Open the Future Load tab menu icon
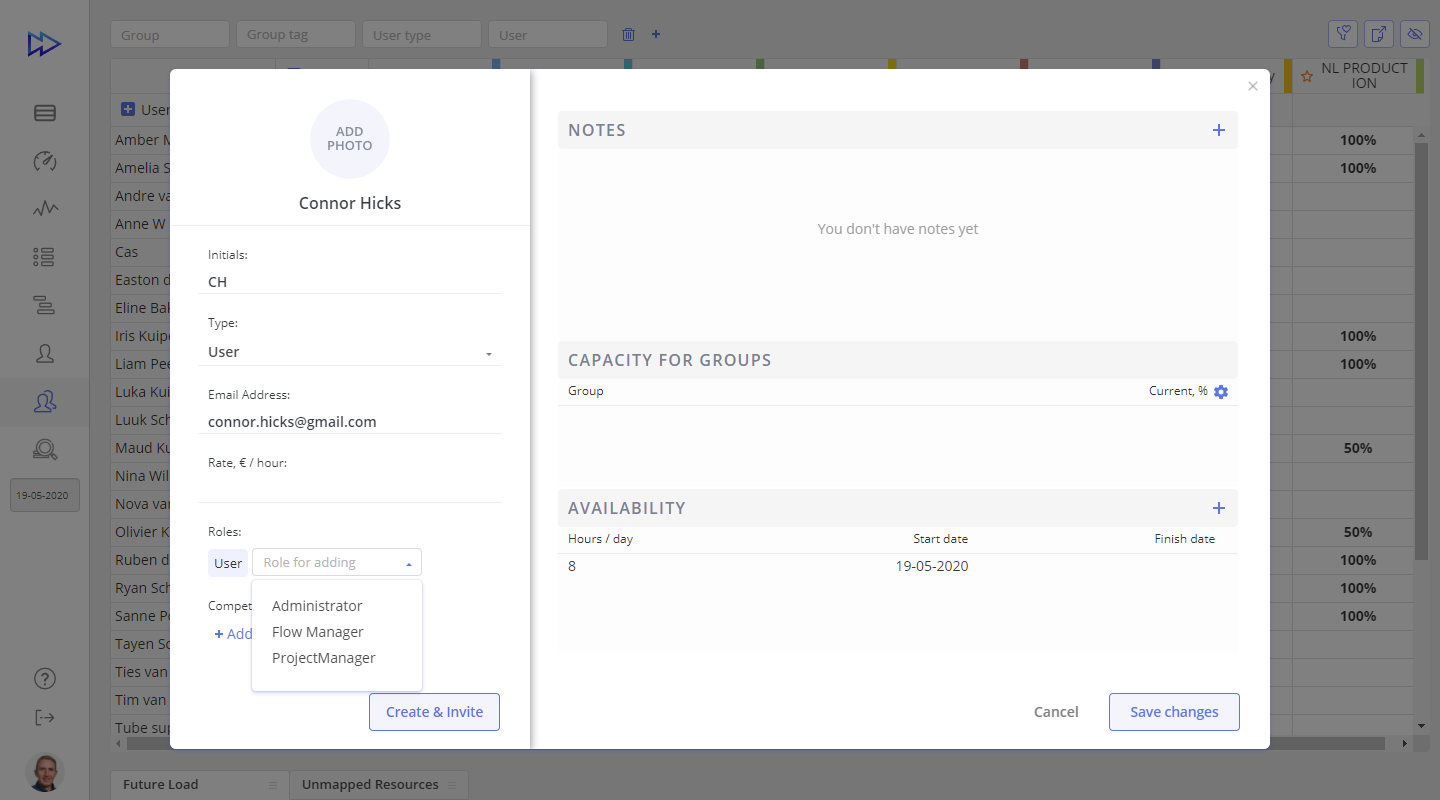 (x=273, y=785)
